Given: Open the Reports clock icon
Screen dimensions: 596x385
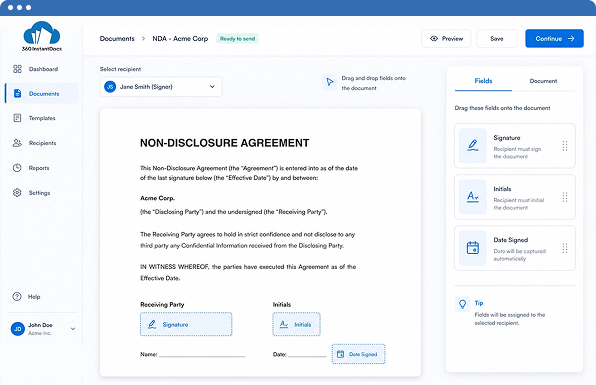Looking at the screenshot, I should [17, 168].
